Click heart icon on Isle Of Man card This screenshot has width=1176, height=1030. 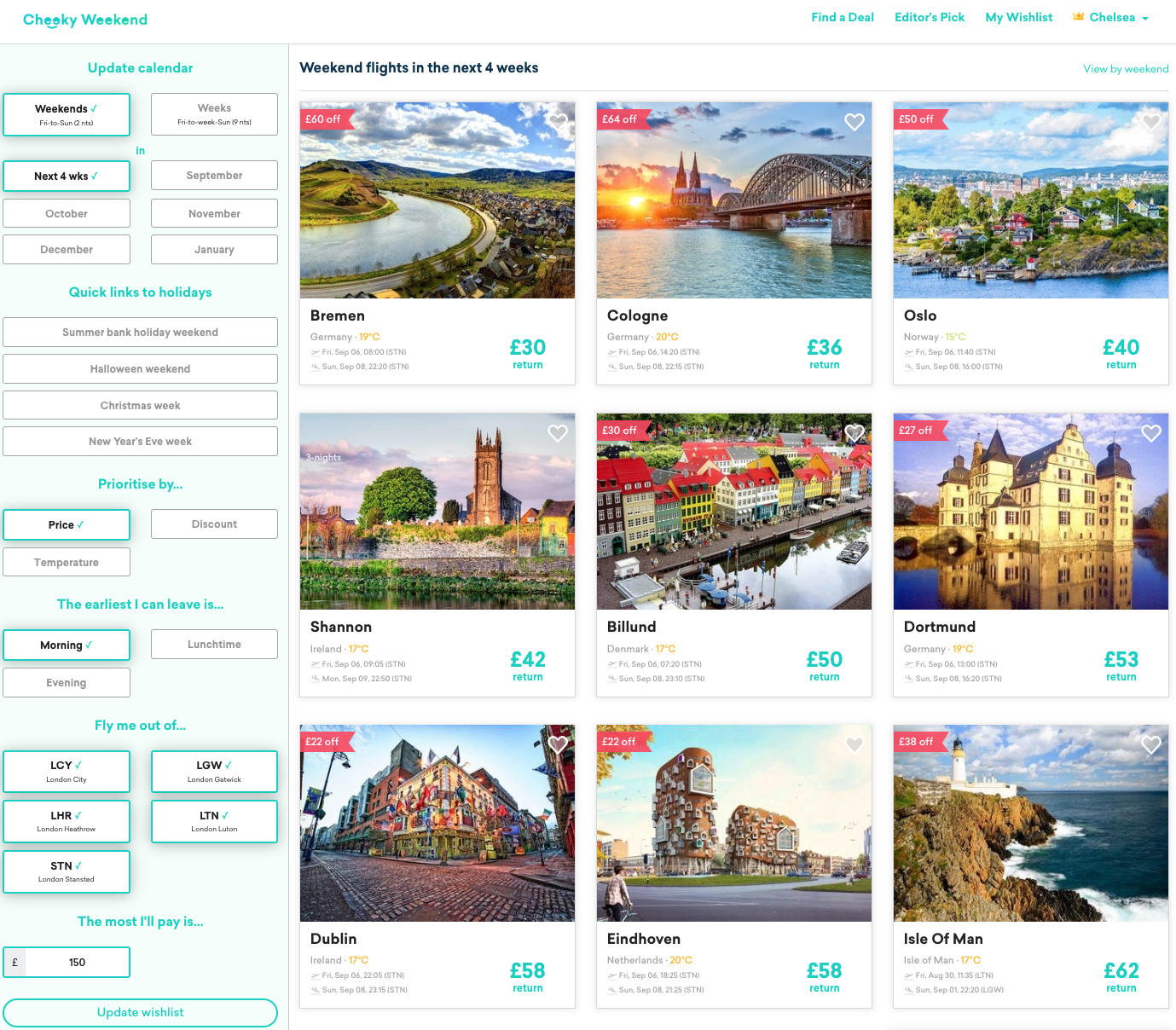pos(1151,744)
